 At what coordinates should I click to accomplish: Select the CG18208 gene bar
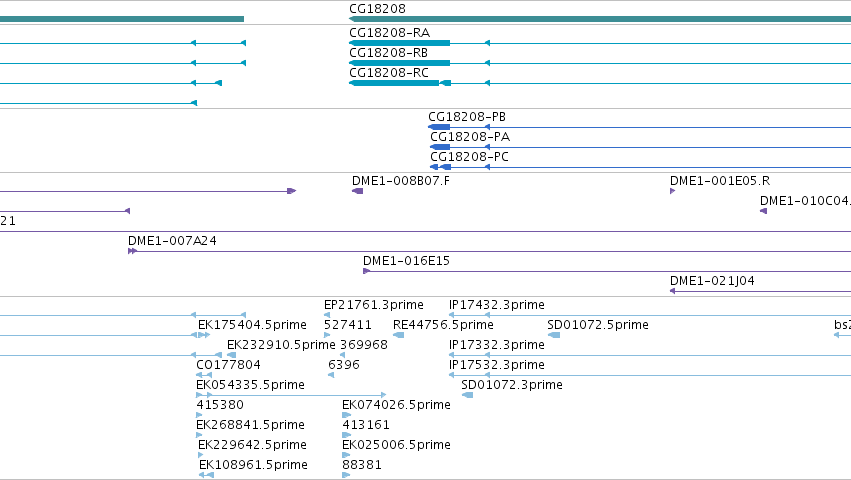(x=600, y=19)
